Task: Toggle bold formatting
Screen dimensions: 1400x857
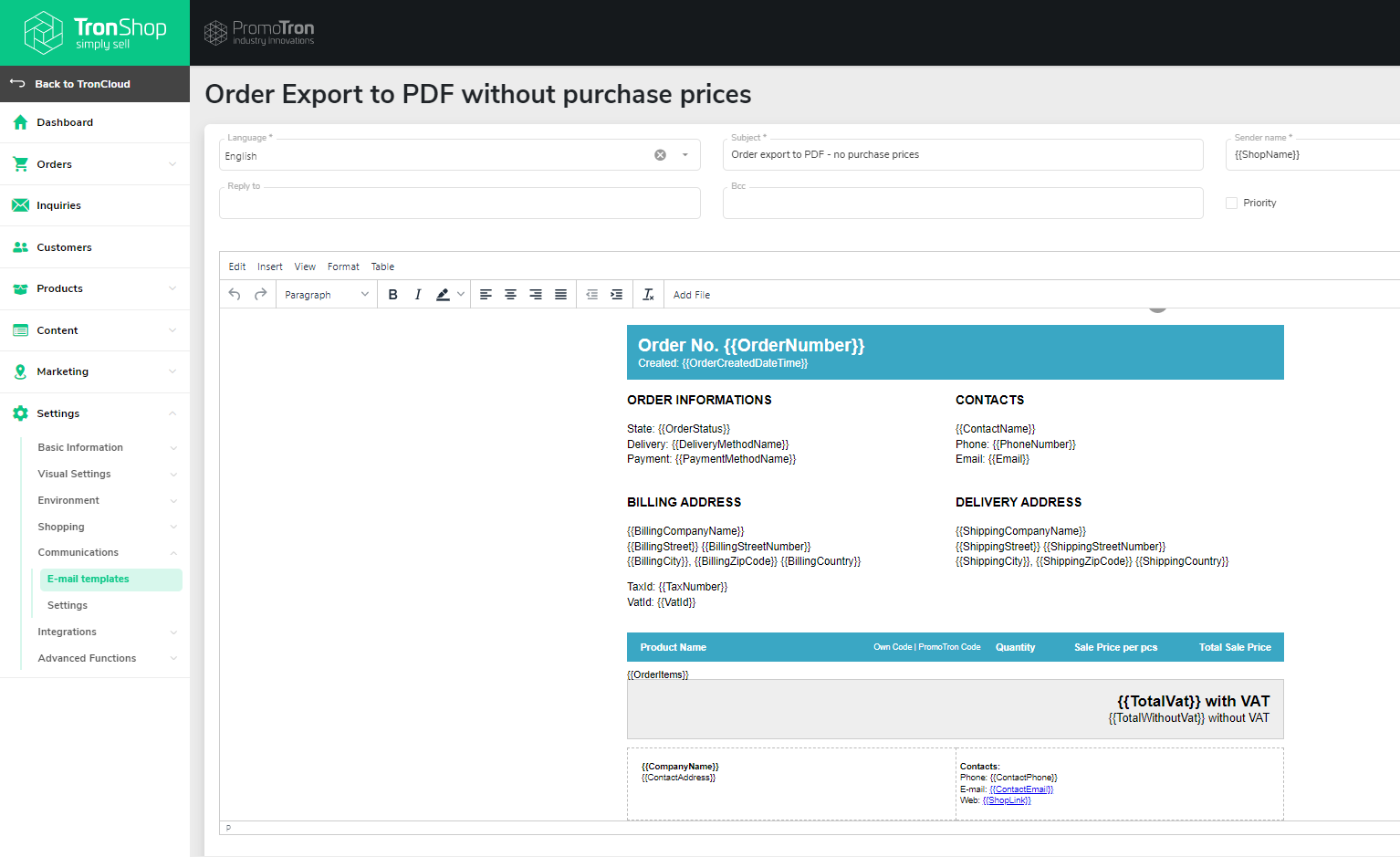Action: click(x=392, y=294)
